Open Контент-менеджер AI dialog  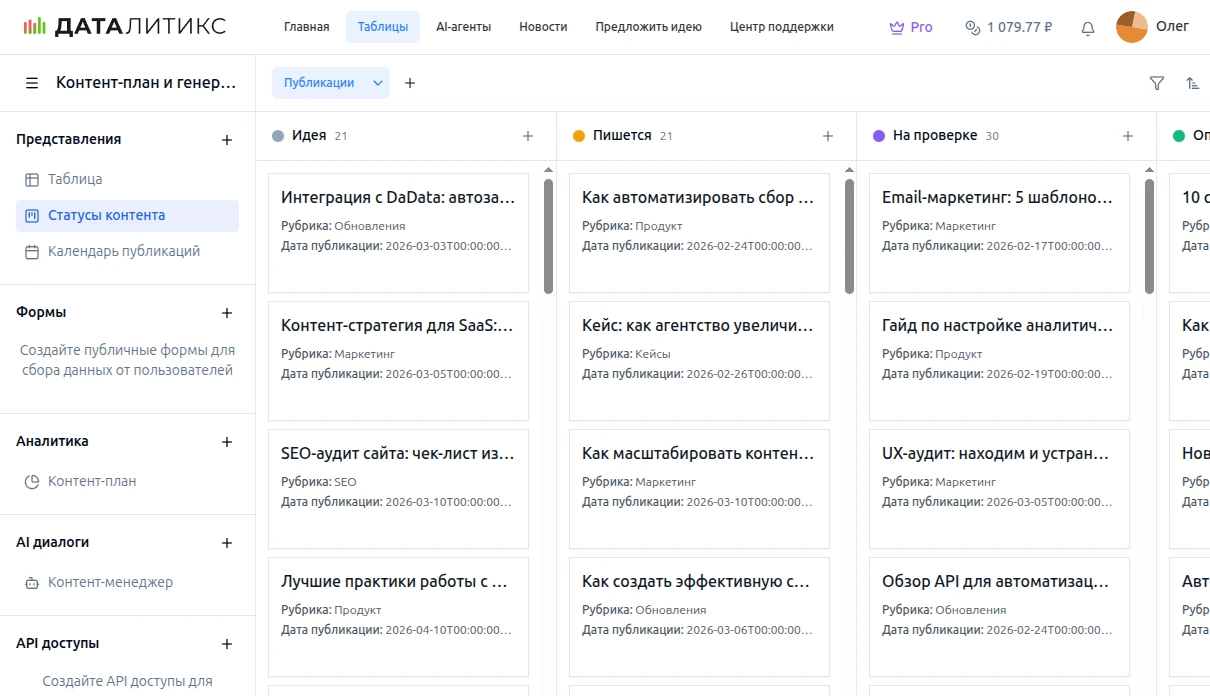(110, 582)
